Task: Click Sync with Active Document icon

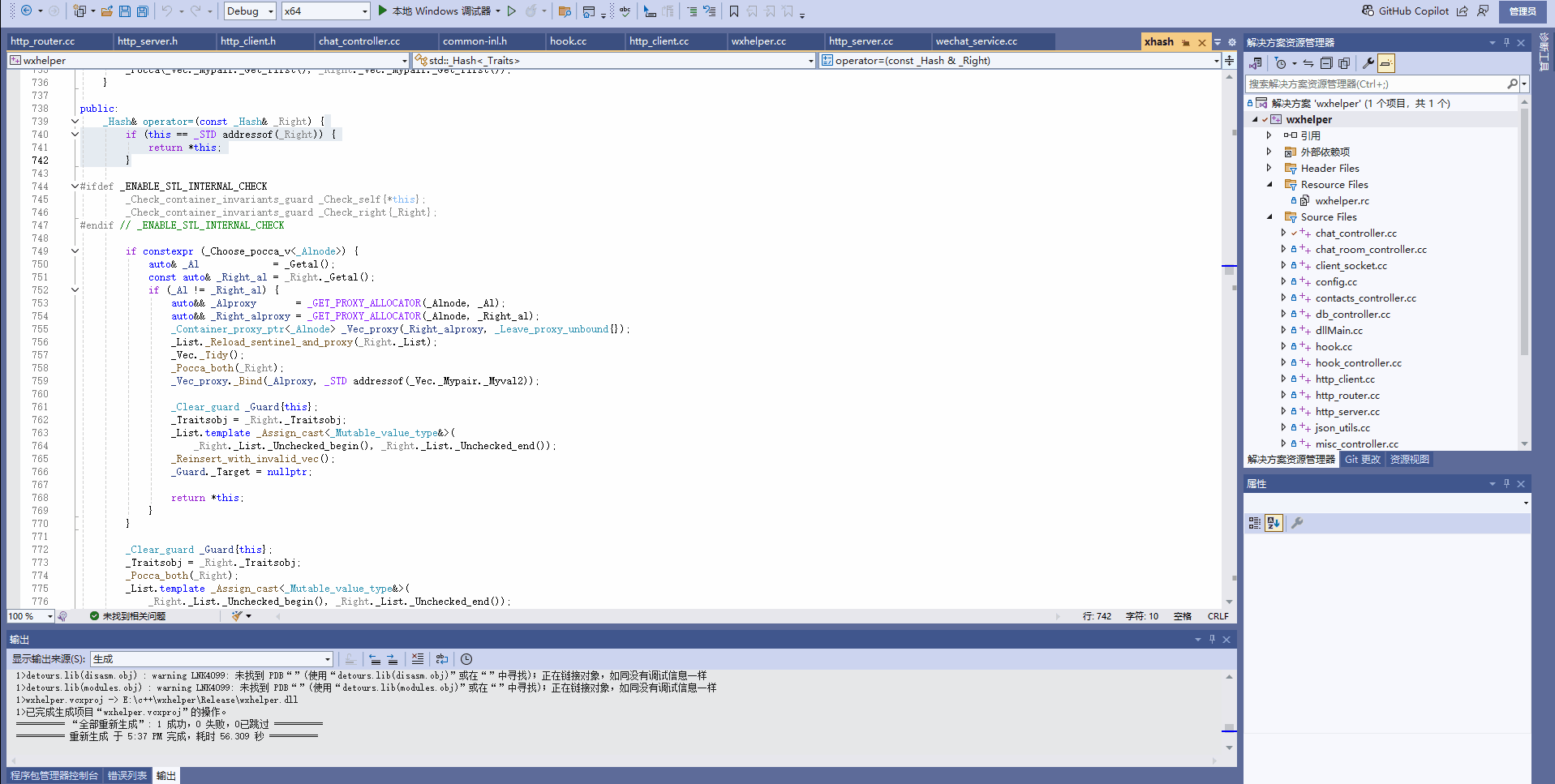Action: [1308, 62]
